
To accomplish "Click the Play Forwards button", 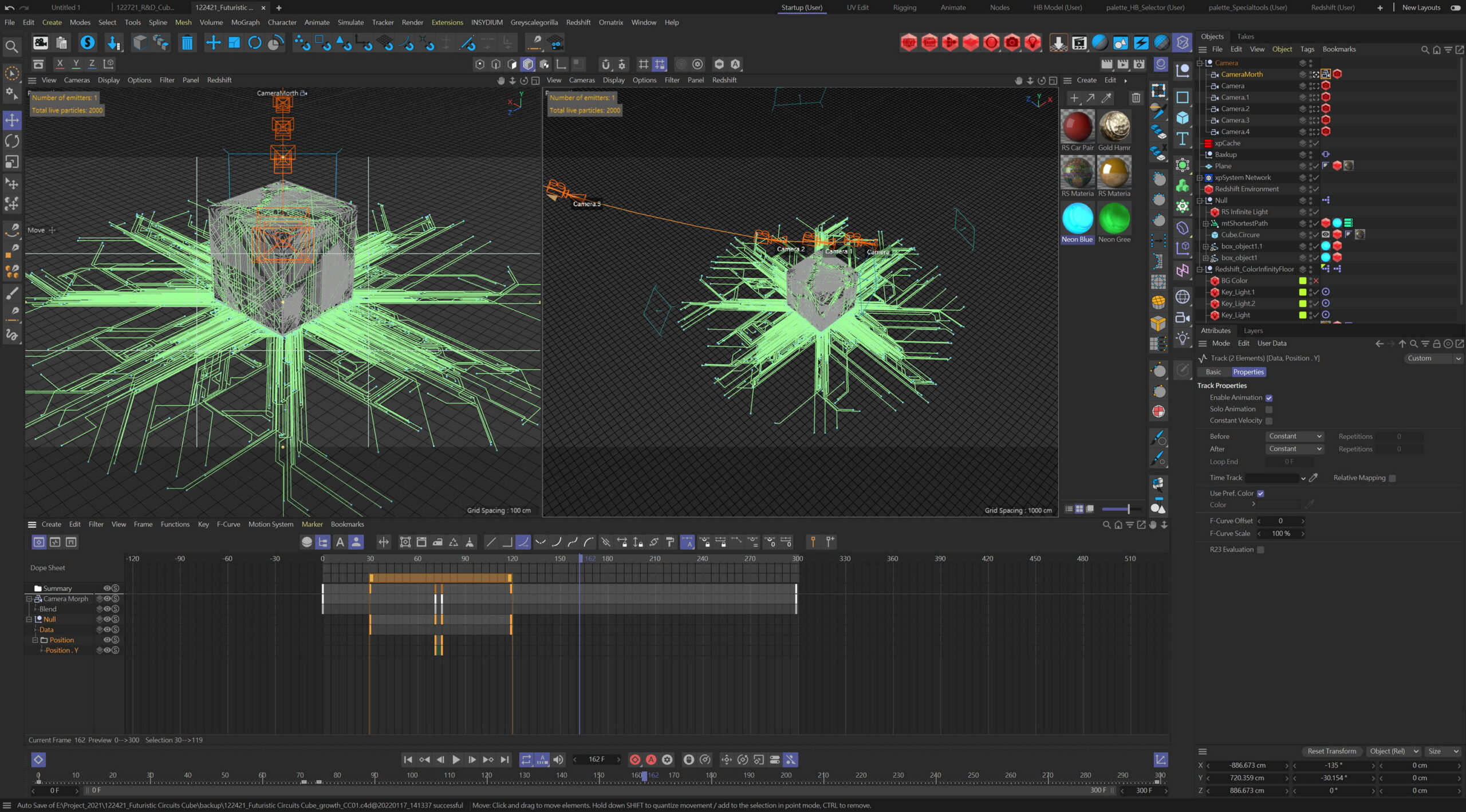I will pyautogui.click(x=456, y=759).
